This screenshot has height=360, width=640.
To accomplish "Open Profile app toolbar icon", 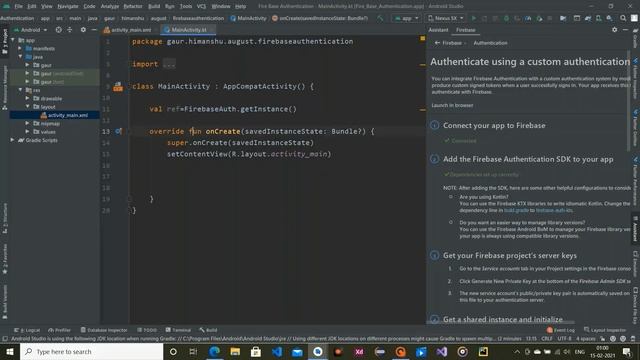I will tap(528, 18).
